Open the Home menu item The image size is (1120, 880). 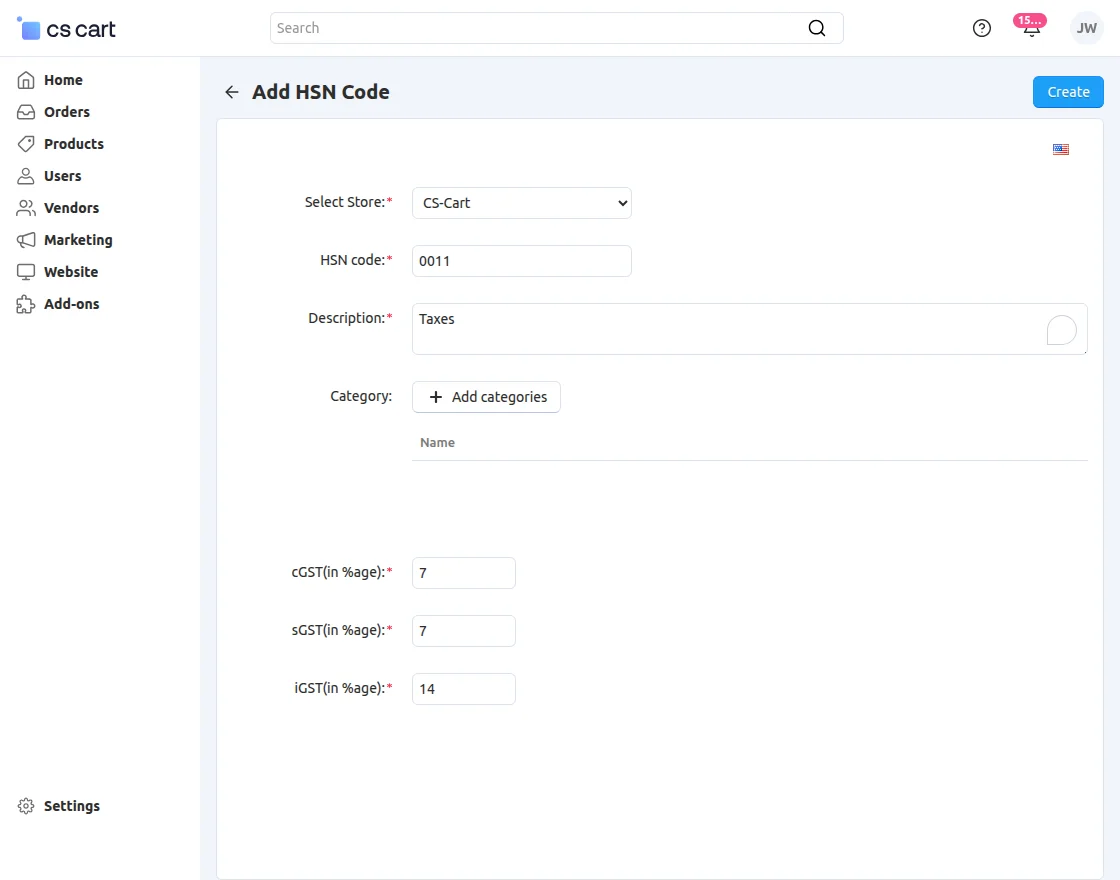[63, 80]
